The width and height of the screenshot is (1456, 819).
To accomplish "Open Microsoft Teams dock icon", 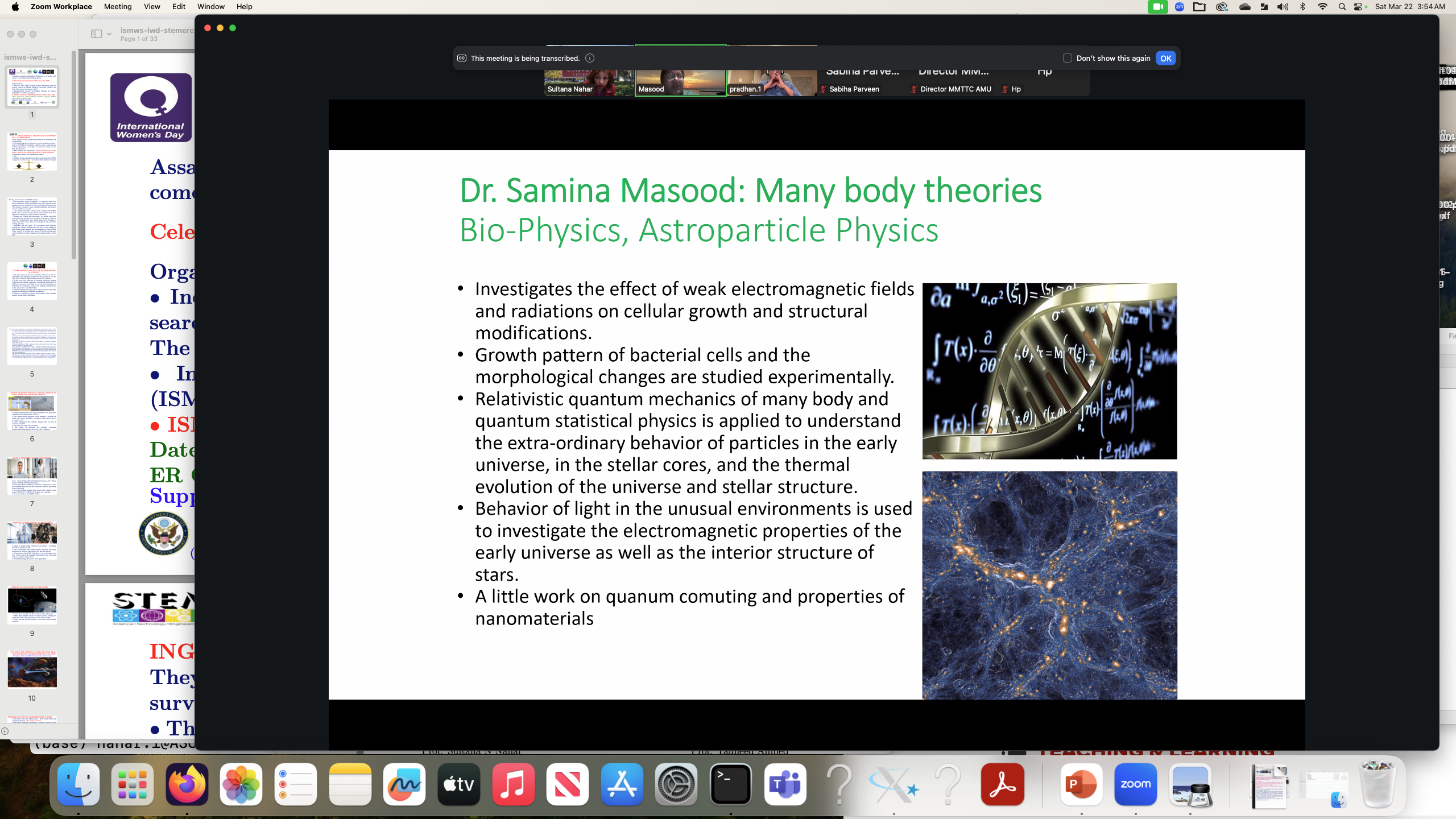I will point(785,785).
